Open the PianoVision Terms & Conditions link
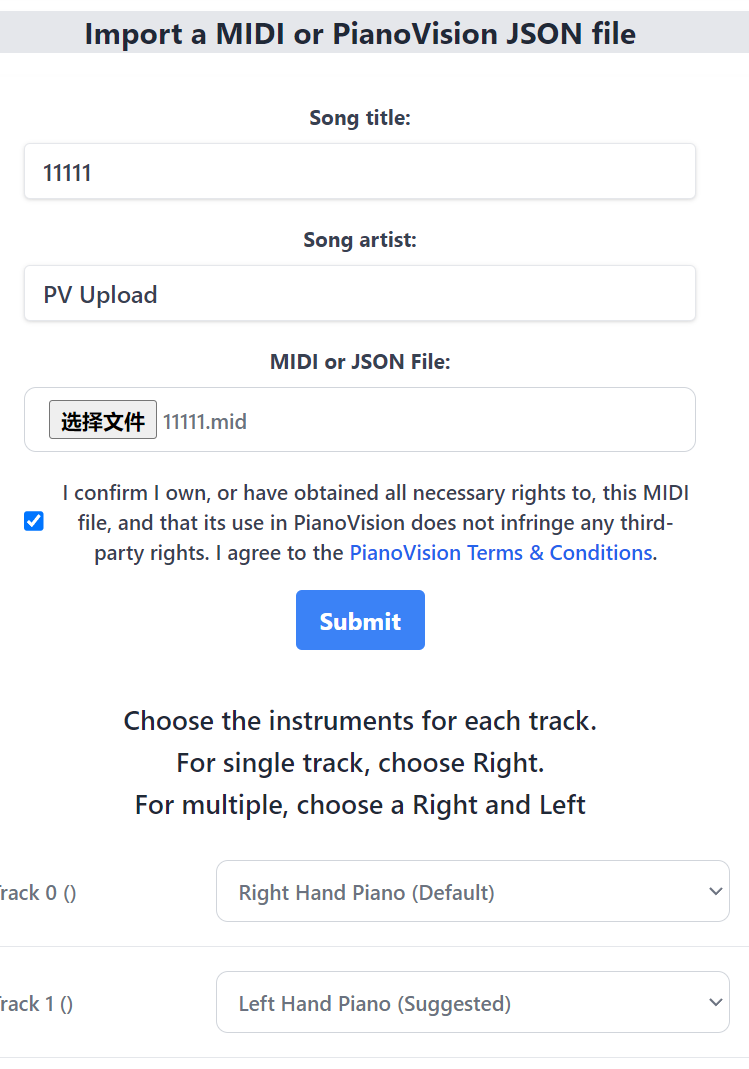Image resolution: width=749 pixels, height=1069 pixels. tap(502, 553)
